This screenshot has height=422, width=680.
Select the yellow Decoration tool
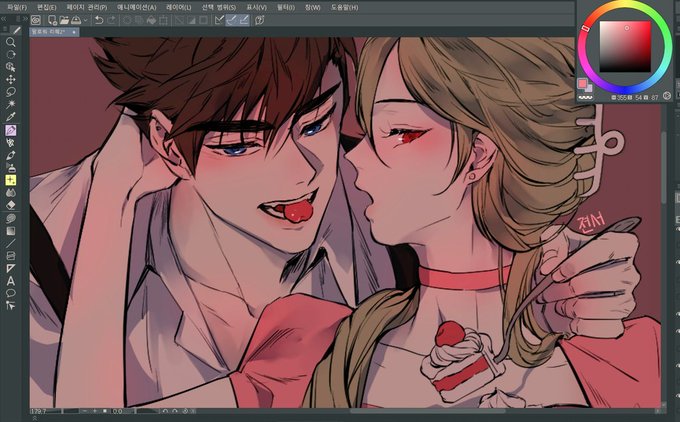point(11,180)
